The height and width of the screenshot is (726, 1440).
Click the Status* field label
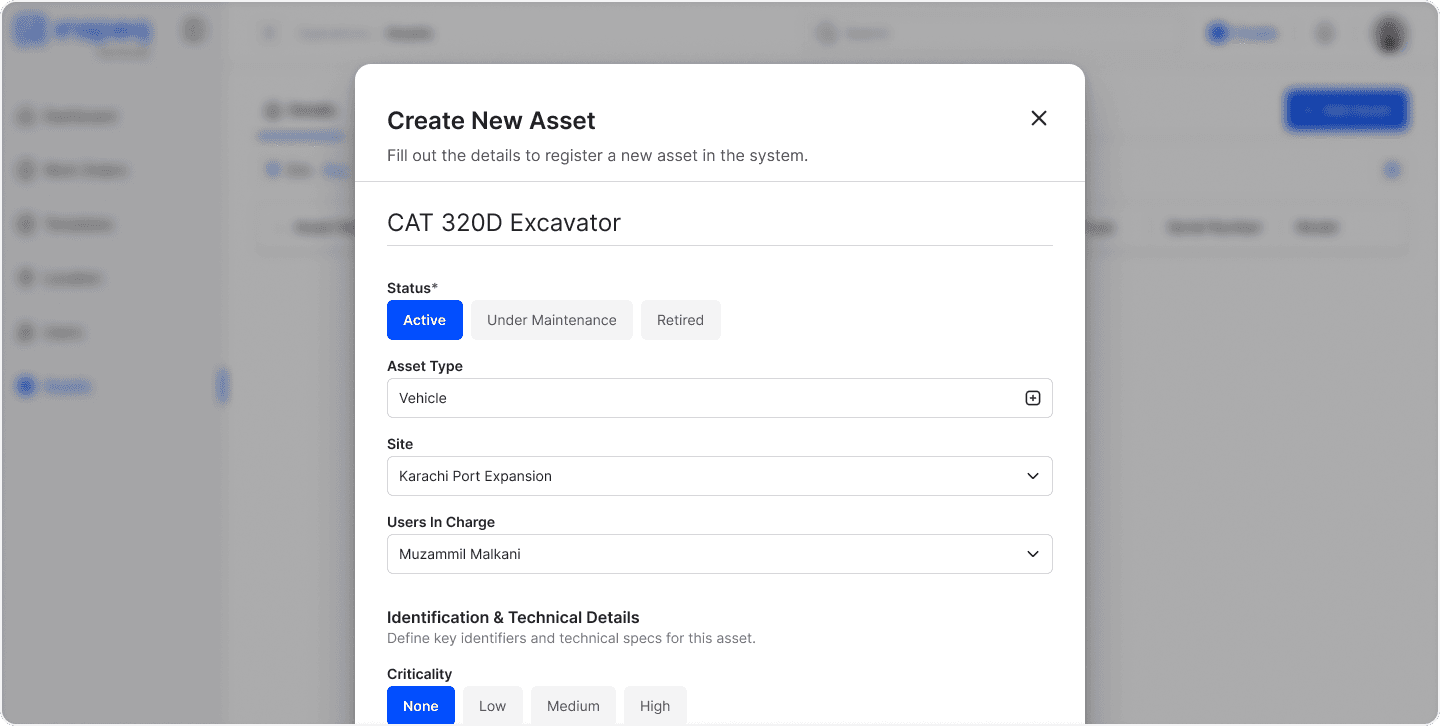(413, 288)
